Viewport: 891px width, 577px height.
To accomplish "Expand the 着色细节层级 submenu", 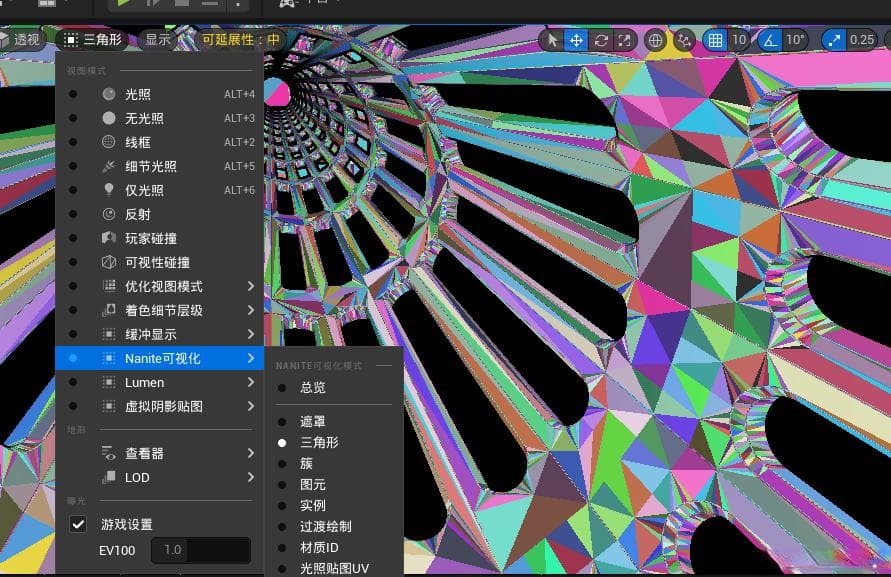I will [x=160, y=310].
